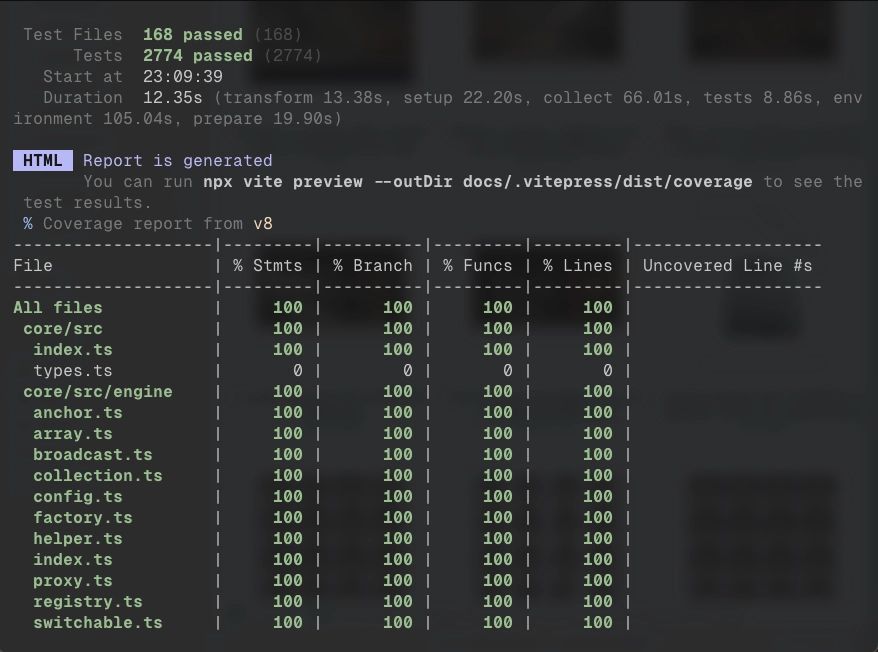Click the "array.ts" file name
This screenshot has width=878, height=652.
pyautogui.click(x=73, y=434)
